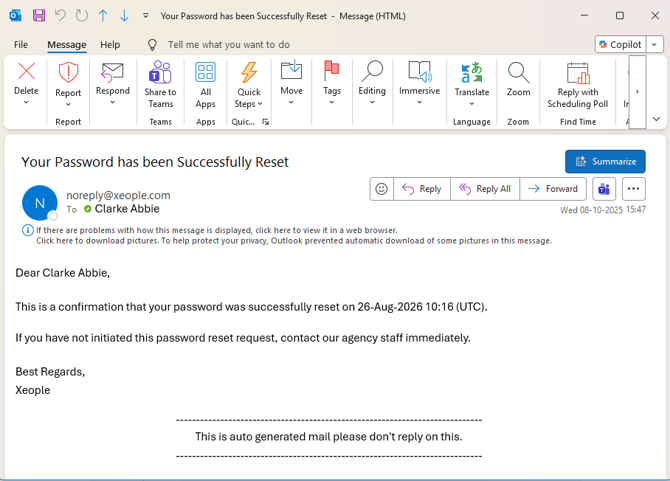
Task: Click the Reply All button
Action: click(x=485, y=189)
